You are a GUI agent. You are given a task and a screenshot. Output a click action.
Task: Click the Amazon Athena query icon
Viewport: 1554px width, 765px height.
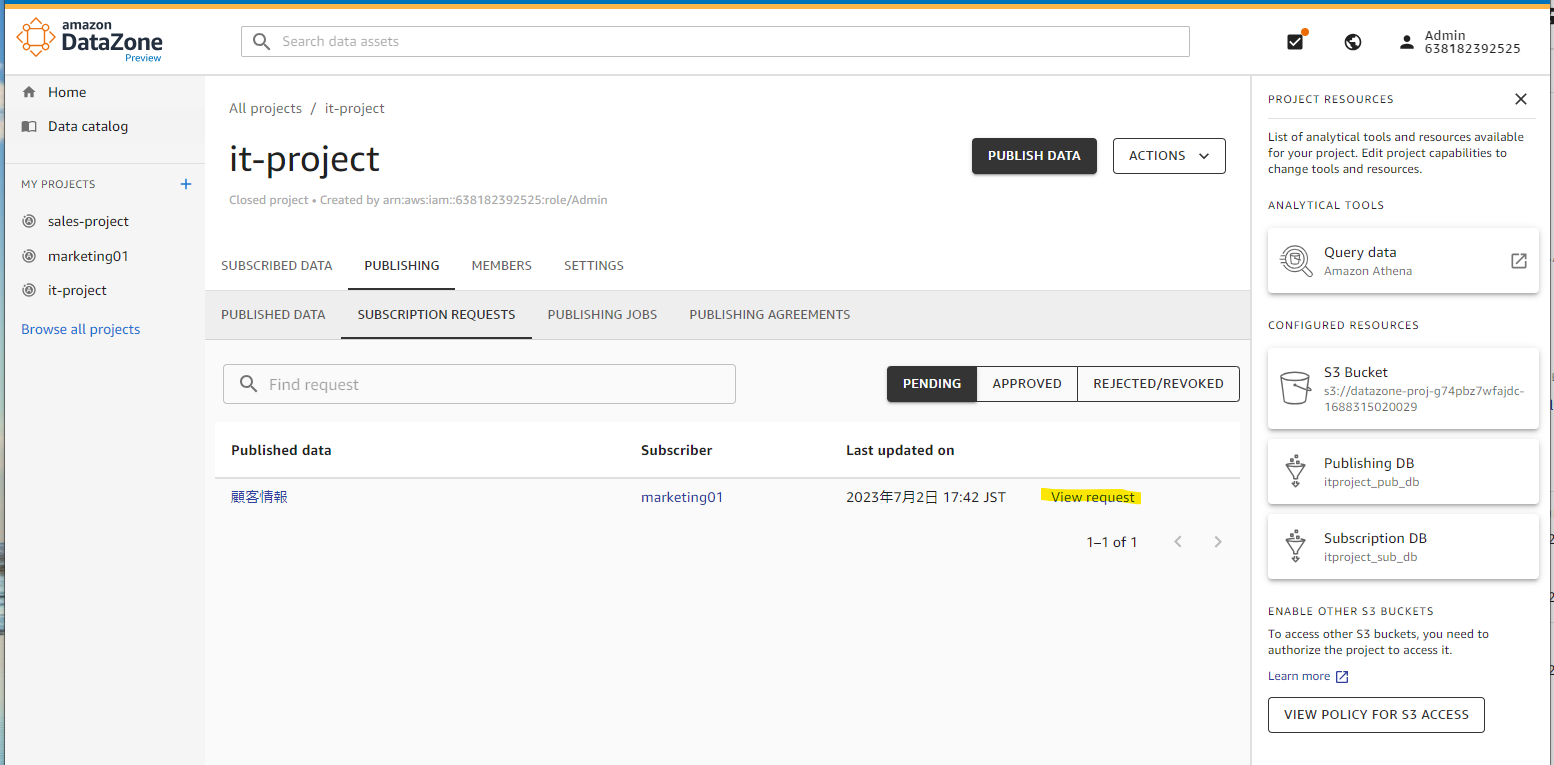(1296, 261)
